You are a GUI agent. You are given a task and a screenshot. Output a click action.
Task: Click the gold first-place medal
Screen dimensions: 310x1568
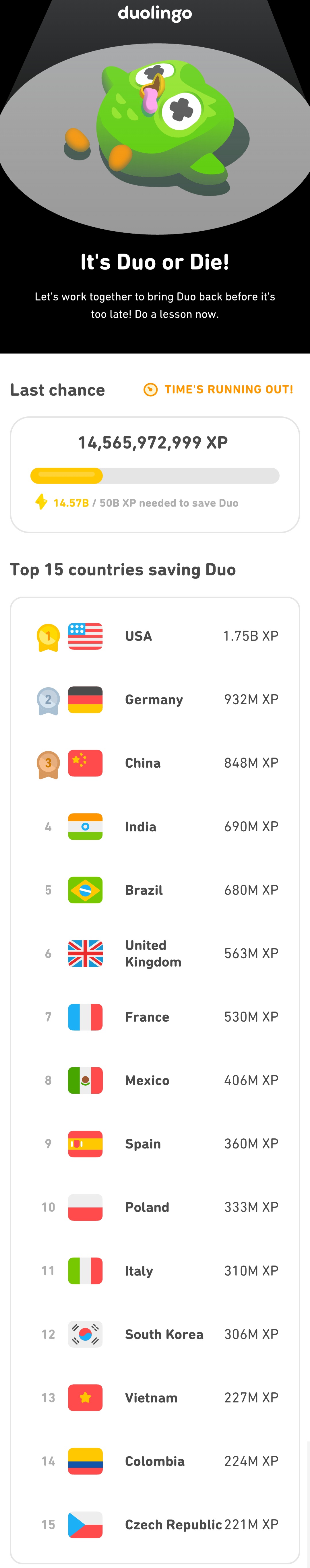pyautogui.click(x=48, y=637)
